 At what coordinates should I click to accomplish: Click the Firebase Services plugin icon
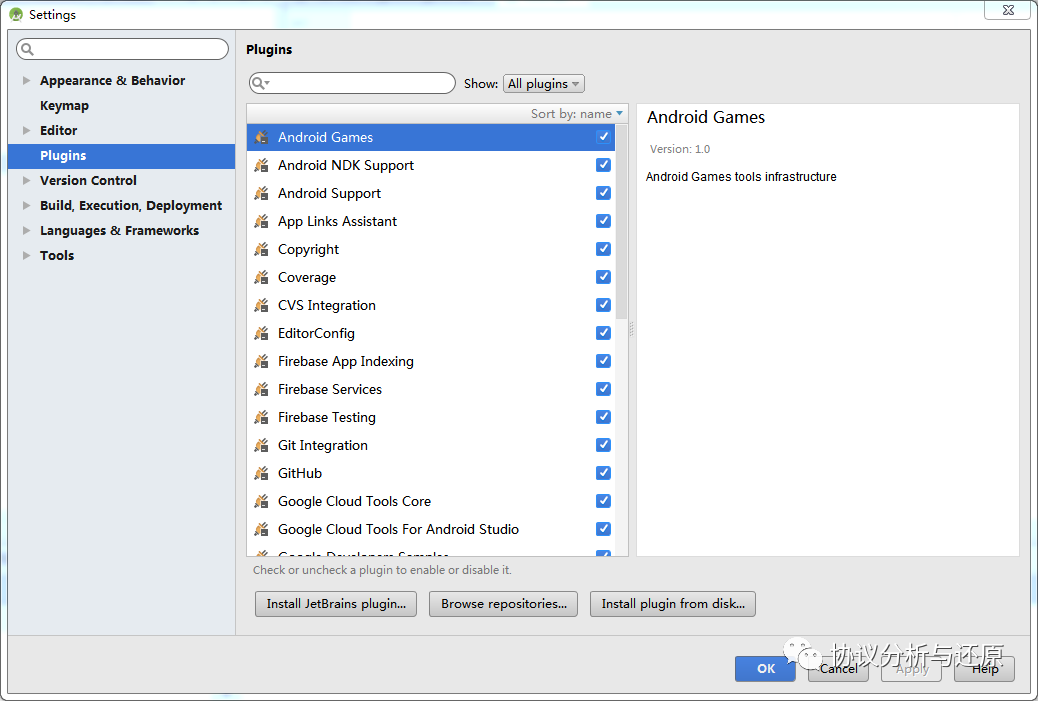(261, 390)
